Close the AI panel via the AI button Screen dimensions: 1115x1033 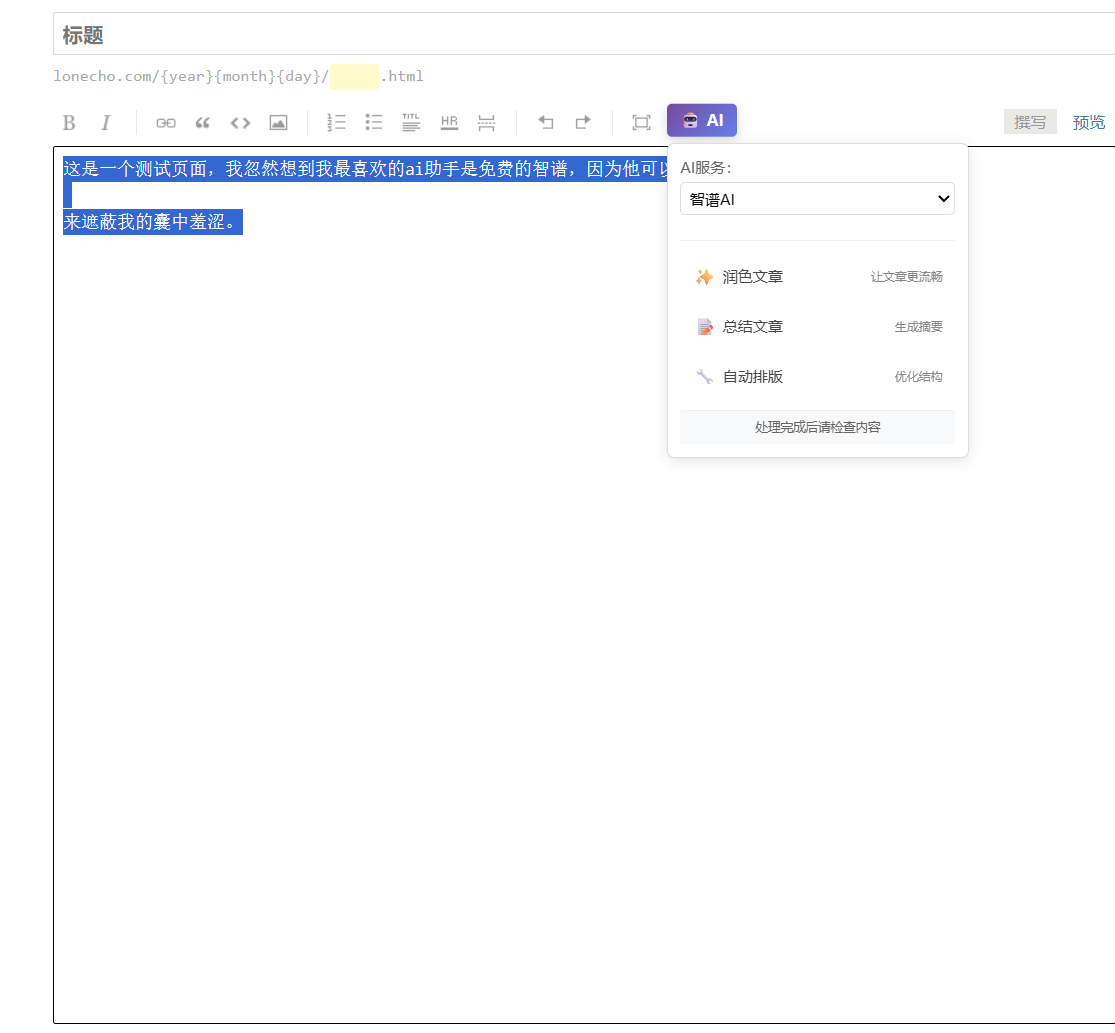(702, 120)
